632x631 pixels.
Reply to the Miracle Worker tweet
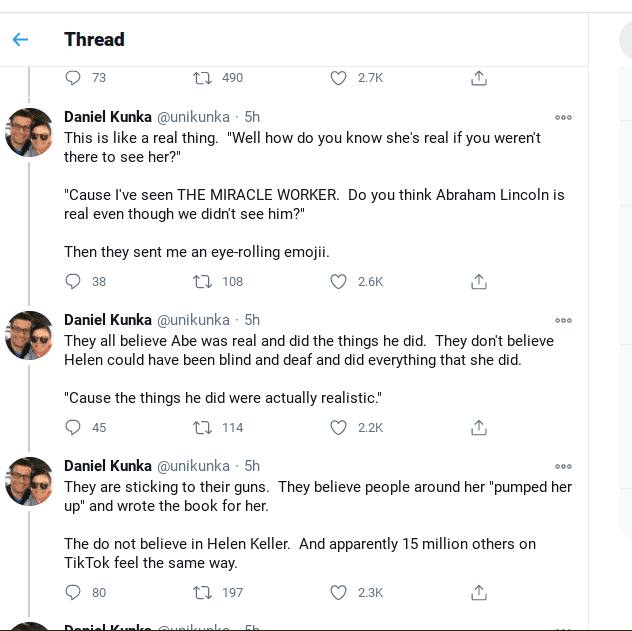click(x=73, y=282)
